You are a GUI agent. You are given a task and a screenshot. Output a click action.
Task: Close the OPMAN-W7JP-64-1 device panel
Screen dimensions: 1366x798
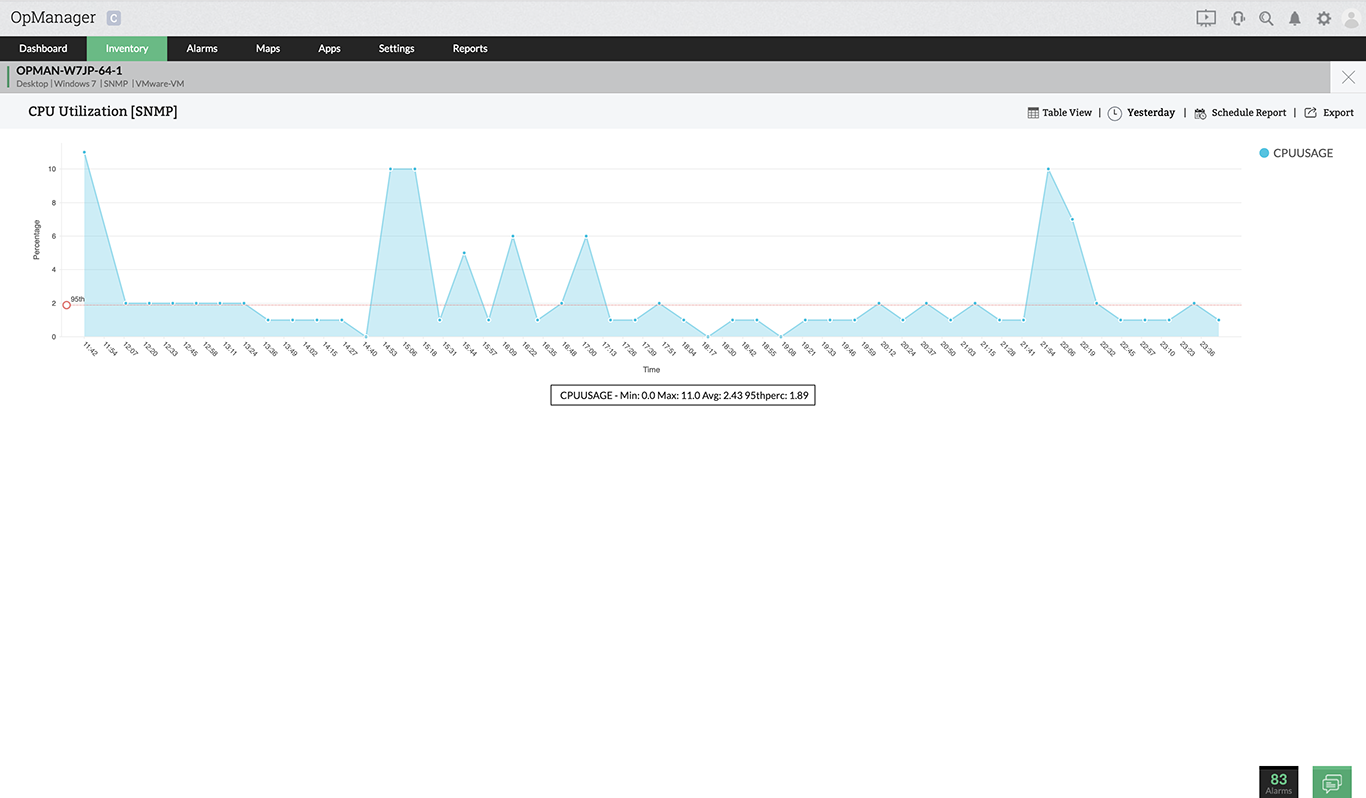coord(1348,77)
